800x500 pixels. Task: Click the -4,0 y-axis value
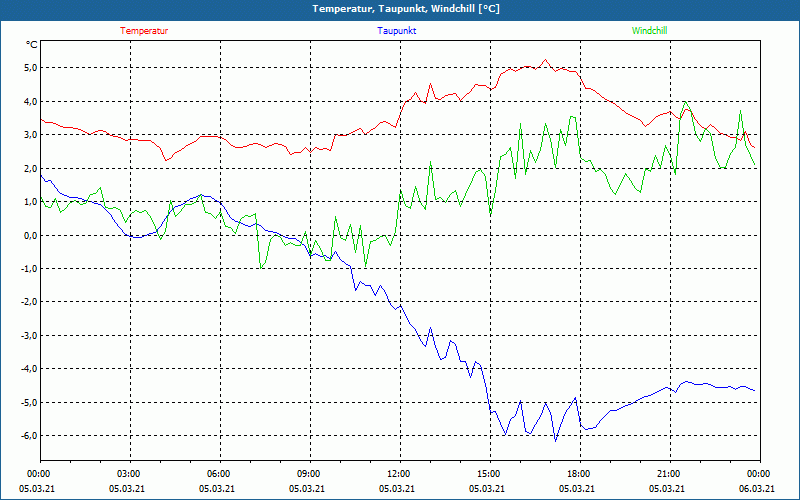coord(29,369)
